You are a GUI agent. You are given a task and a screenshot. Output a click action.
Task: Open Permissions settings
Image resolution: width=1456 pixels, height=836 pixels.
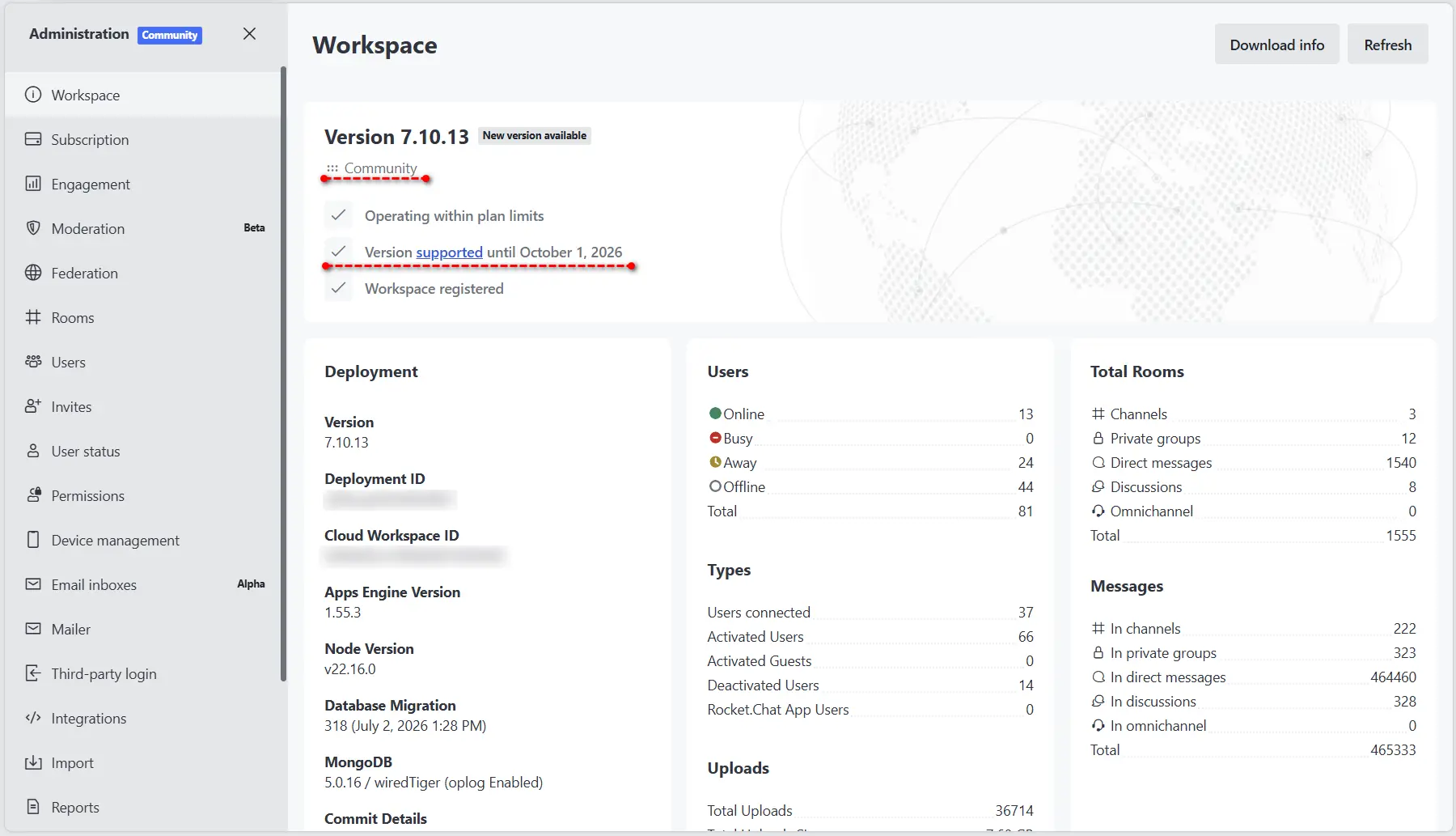coord(143,495)
